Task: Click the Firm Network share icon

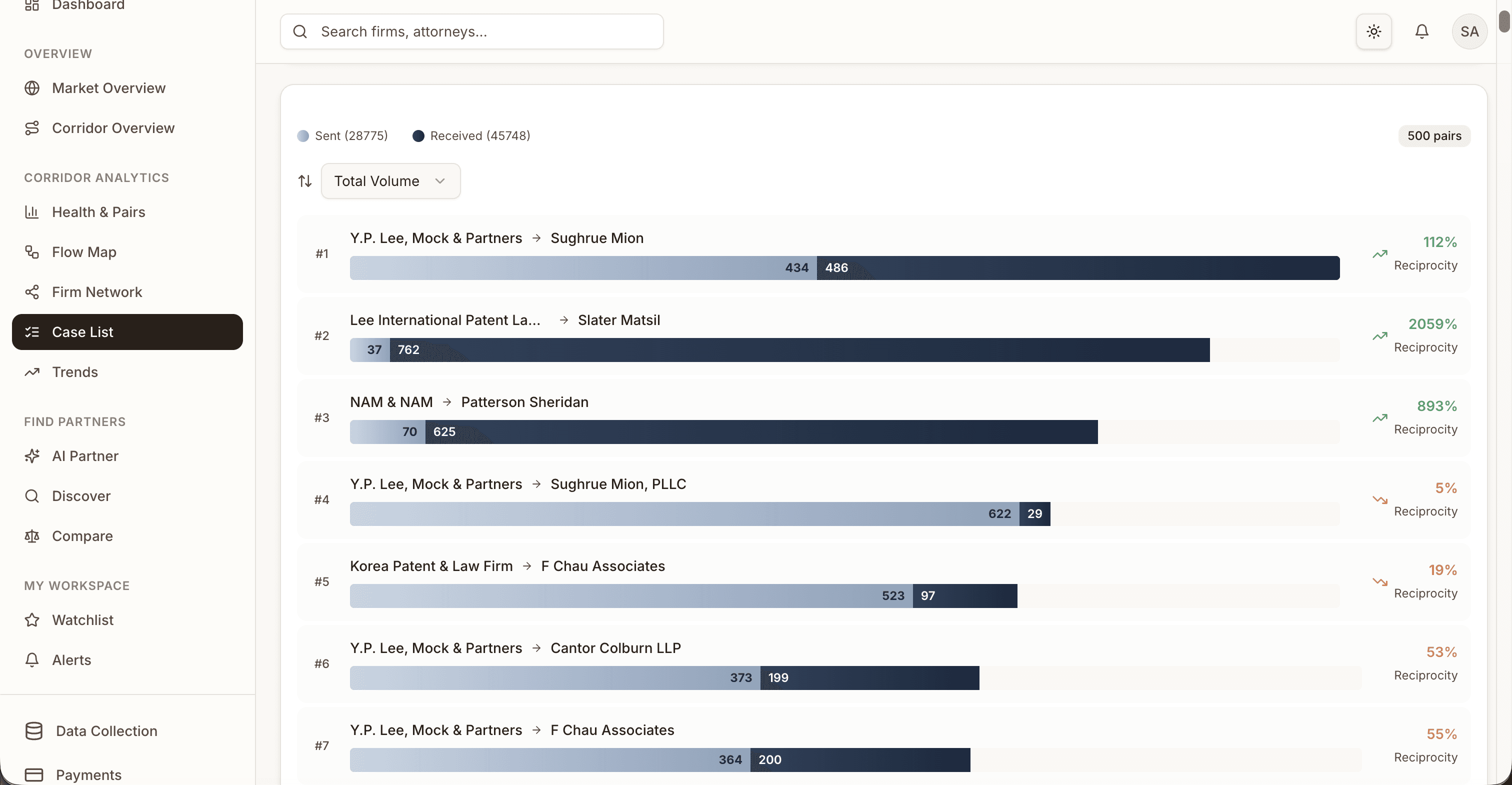Action: click(x=32, y=292)
